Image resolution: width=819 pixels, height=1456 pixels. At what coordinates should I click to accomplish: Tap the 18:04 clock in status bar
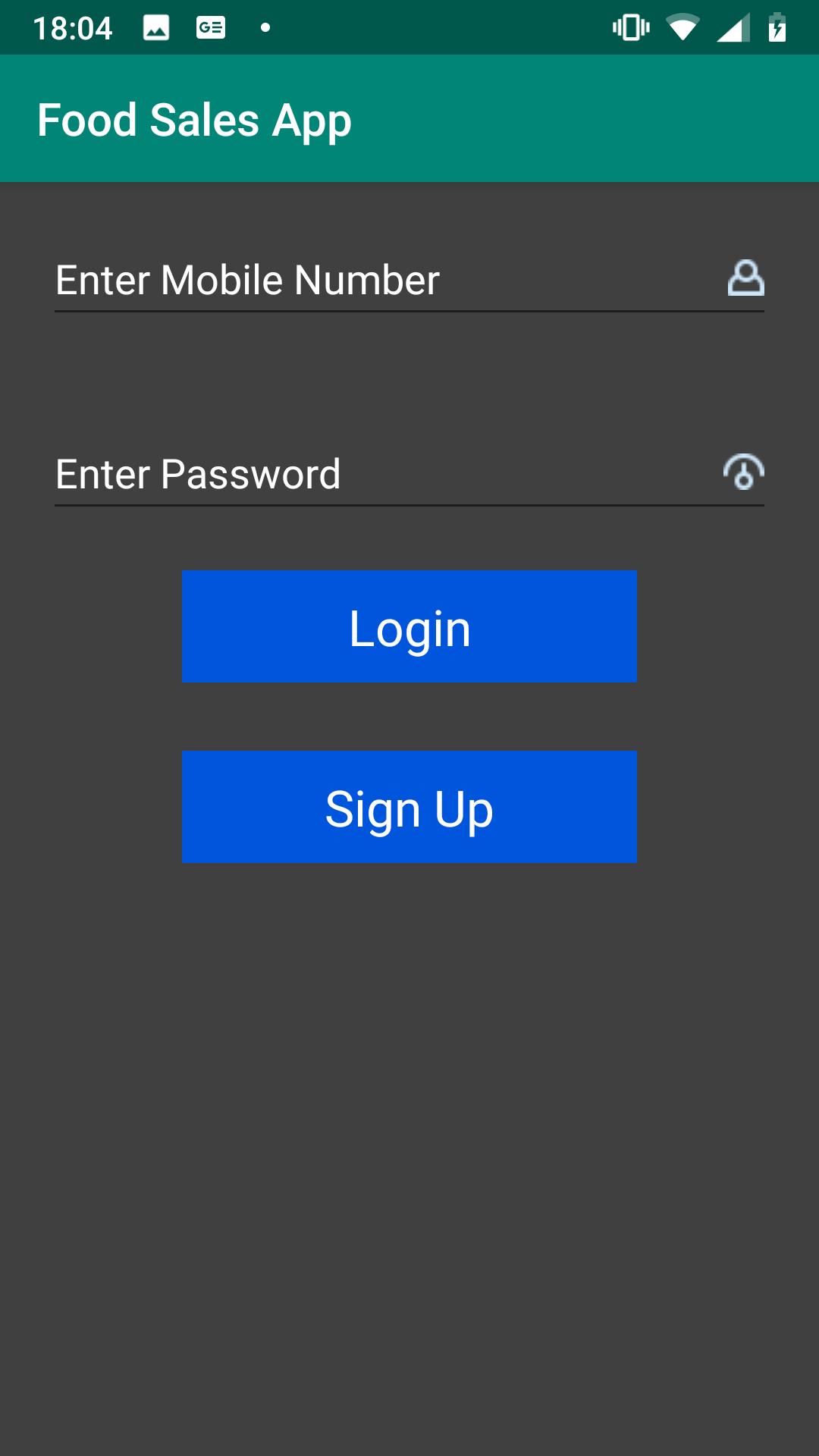[x=73, y=29]
